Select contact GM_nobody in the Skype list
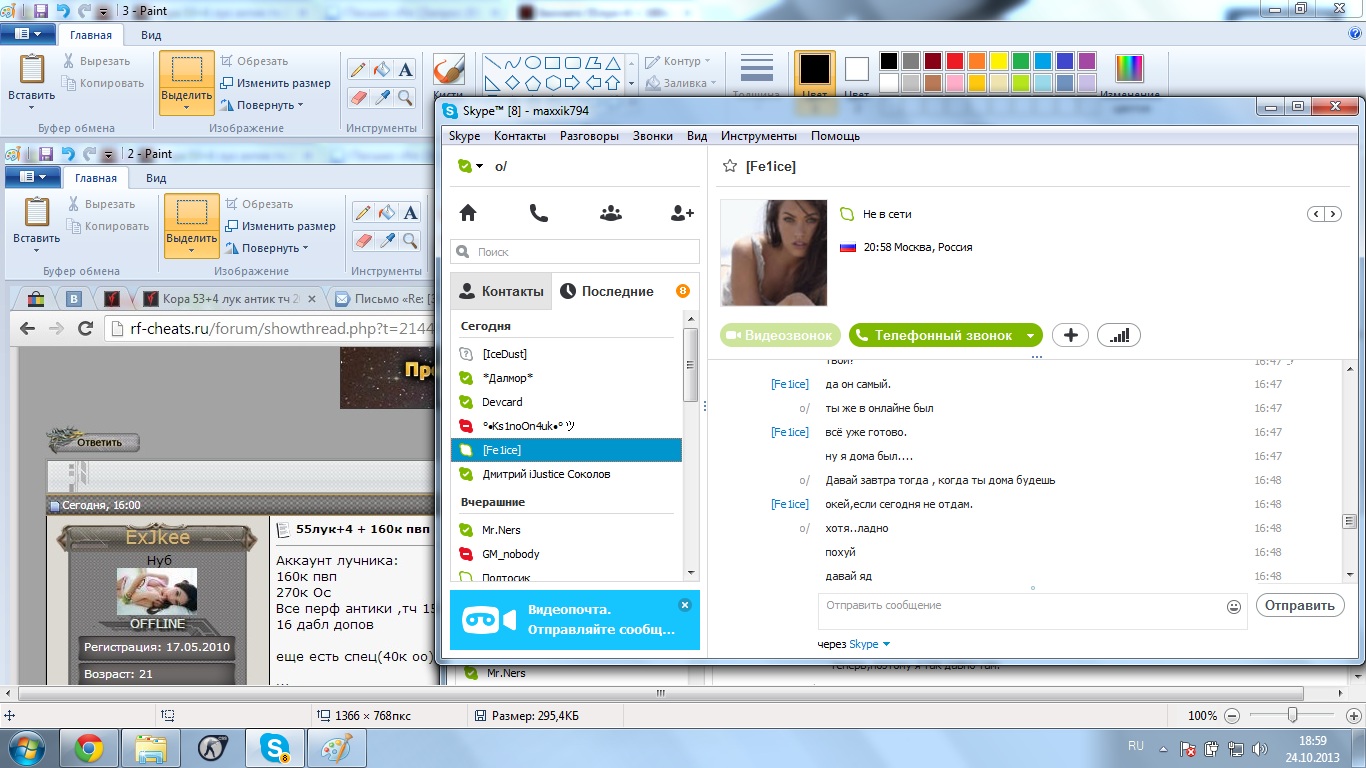Screen dimensions: 1366x768 click(566, 554)
